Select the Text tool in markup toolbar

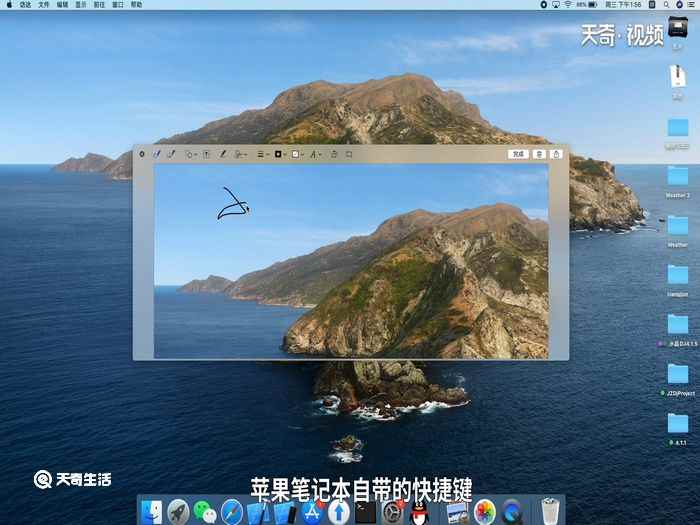pyautogui.click(x=207, y=154)
